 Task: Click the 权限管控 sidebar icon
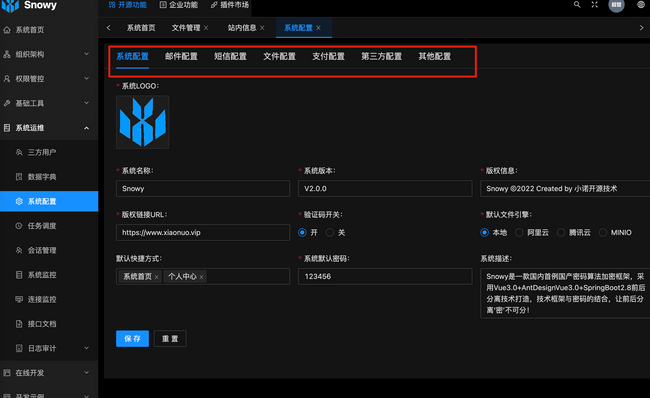[x=7, y=79]
